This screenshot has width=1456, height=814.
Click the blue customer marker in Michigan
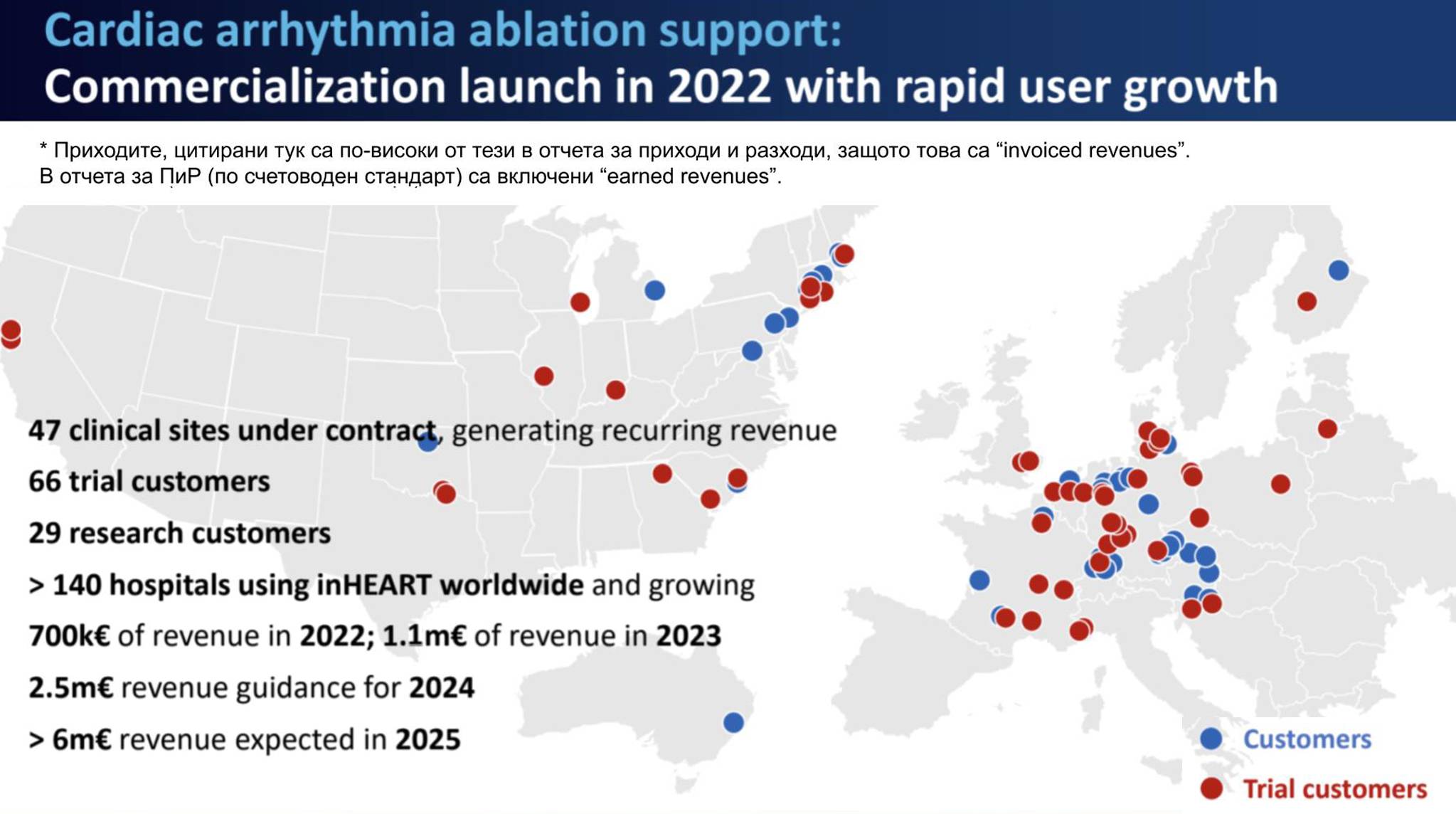(655, 290)
